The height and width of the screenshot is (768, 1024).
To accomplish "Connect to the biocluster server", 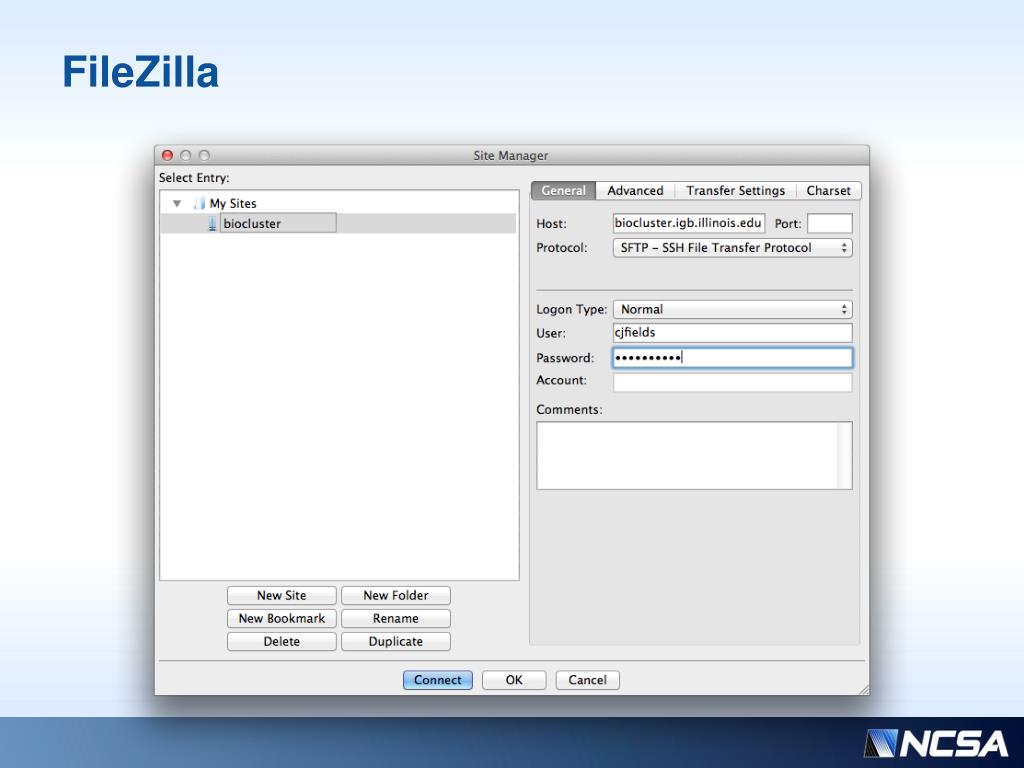I will point(438,680).
